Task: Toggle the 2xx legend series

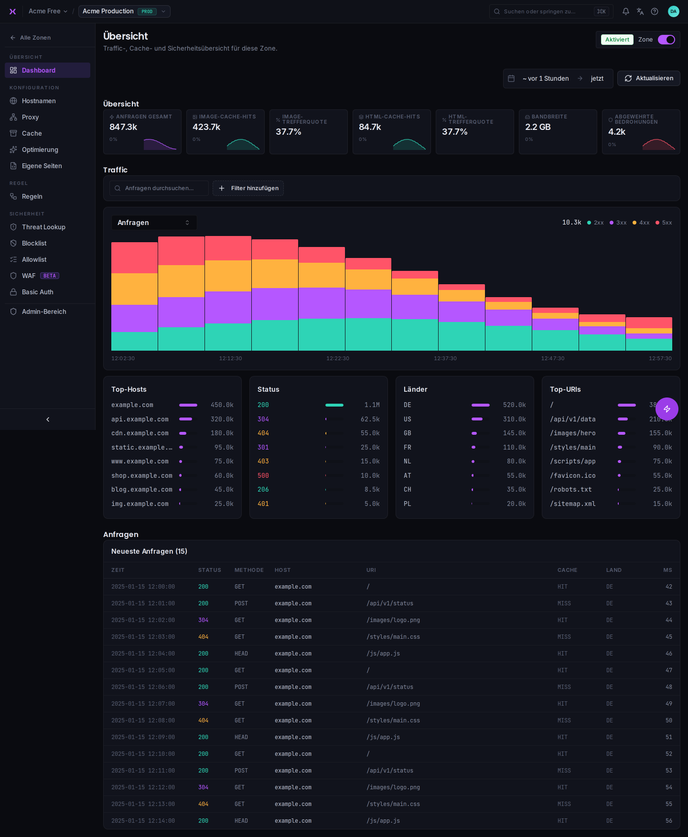Action: point(595,223)
